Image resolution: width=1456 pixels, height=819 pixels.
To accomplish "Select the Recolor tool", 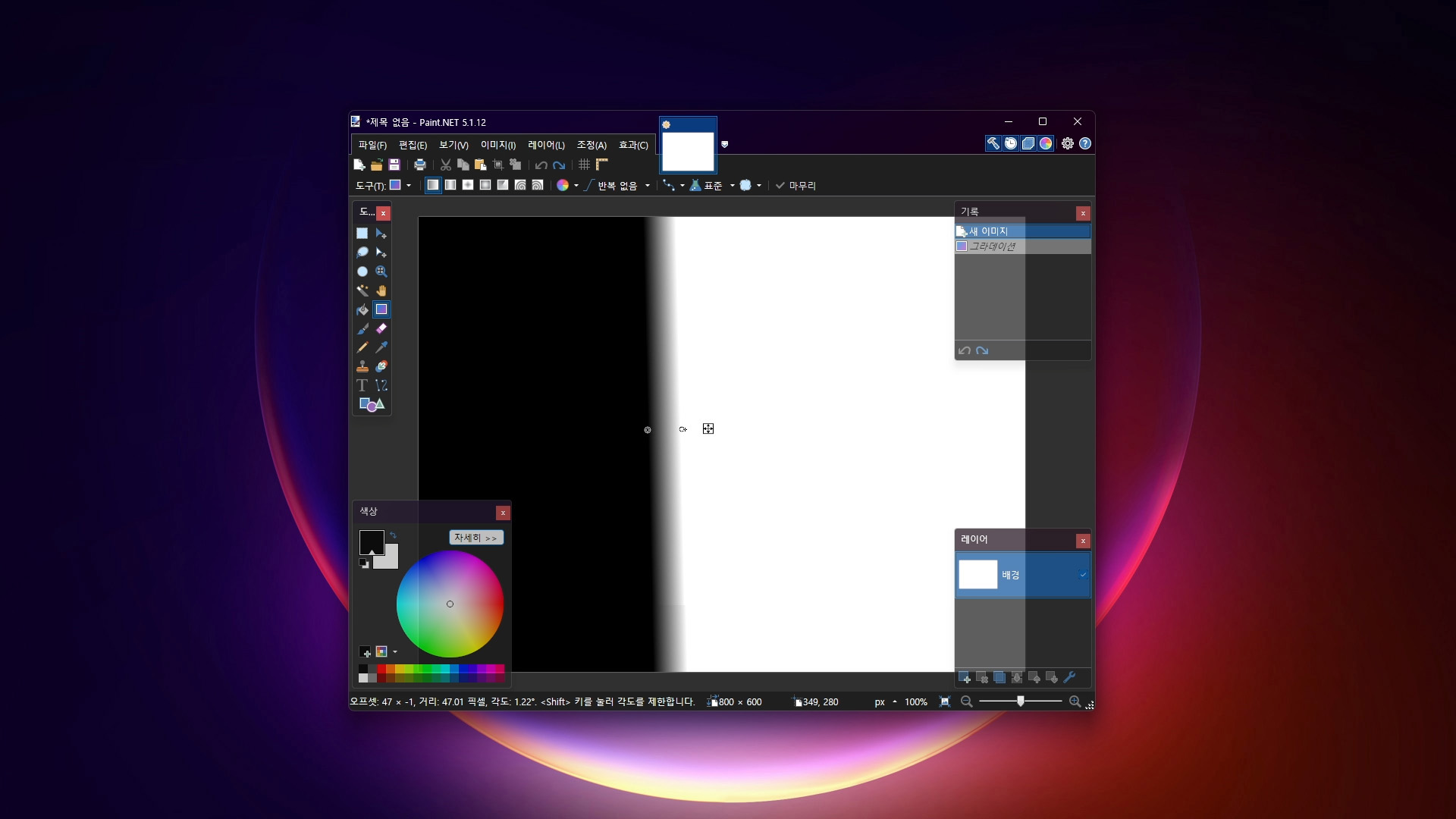I will [381, 366].
